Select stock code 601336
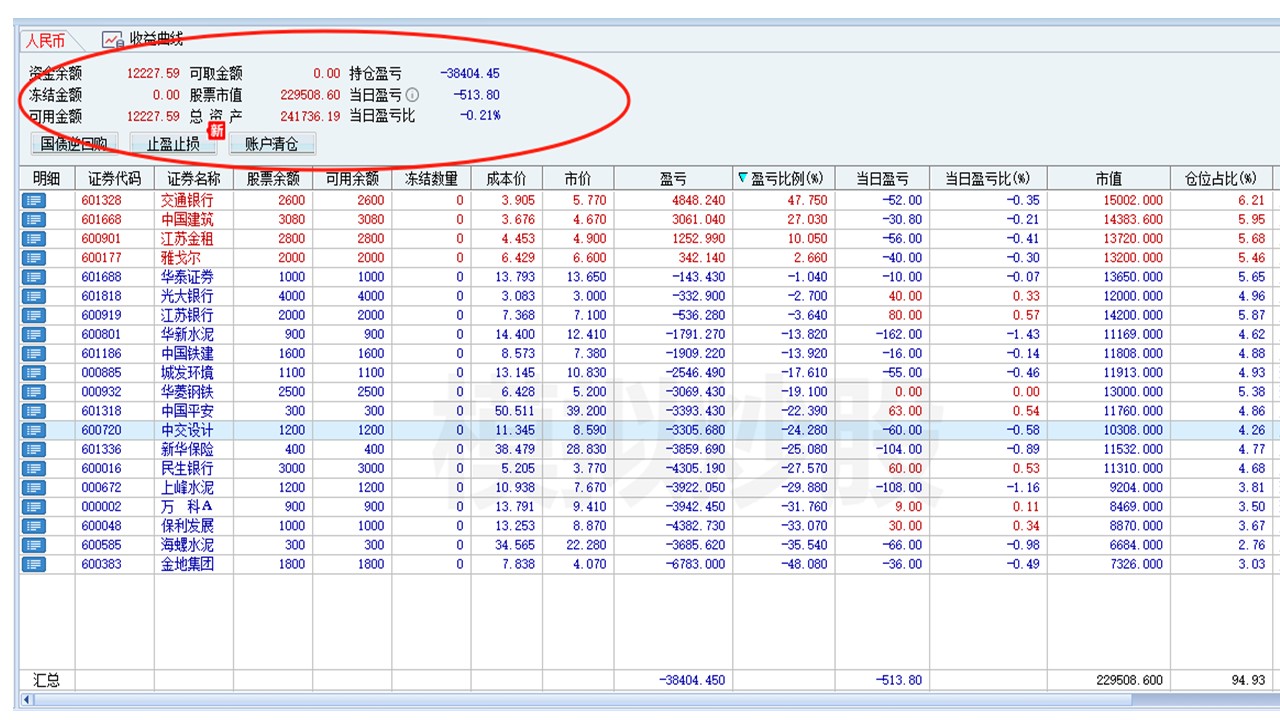This screenshot has width=1280, height=720. point(101,449)
